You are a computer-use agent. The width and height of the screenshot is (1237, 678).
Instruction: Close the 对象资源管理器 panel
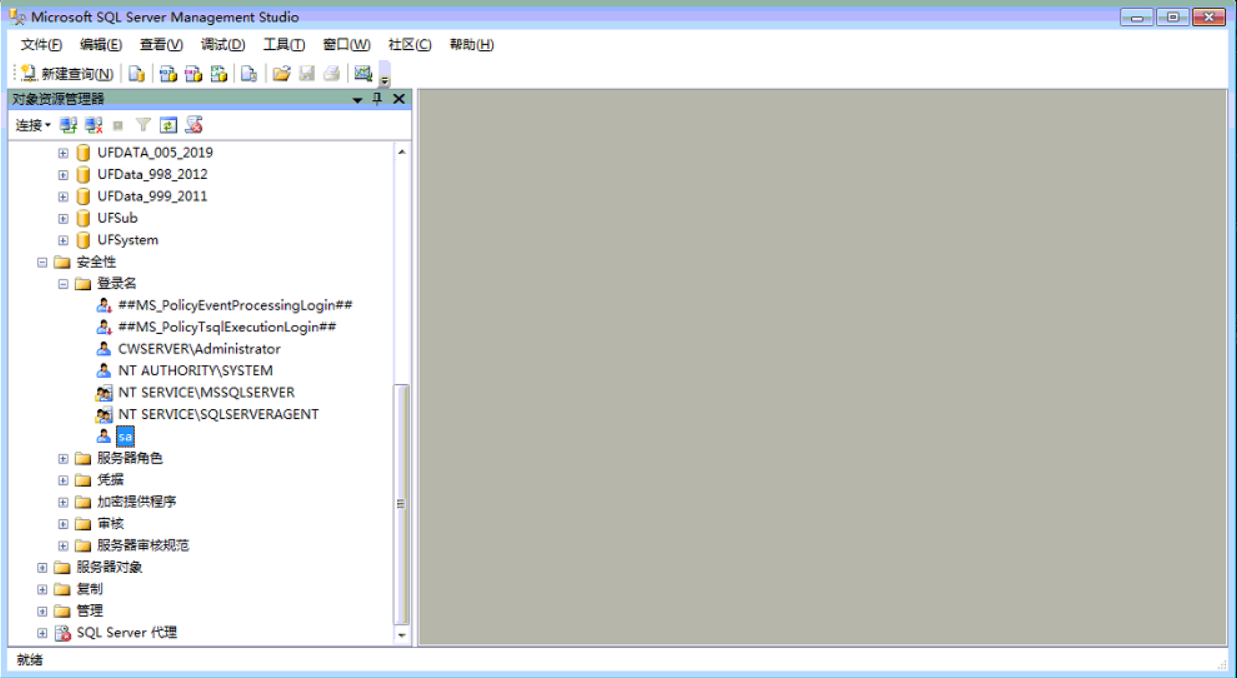(399, 98)
